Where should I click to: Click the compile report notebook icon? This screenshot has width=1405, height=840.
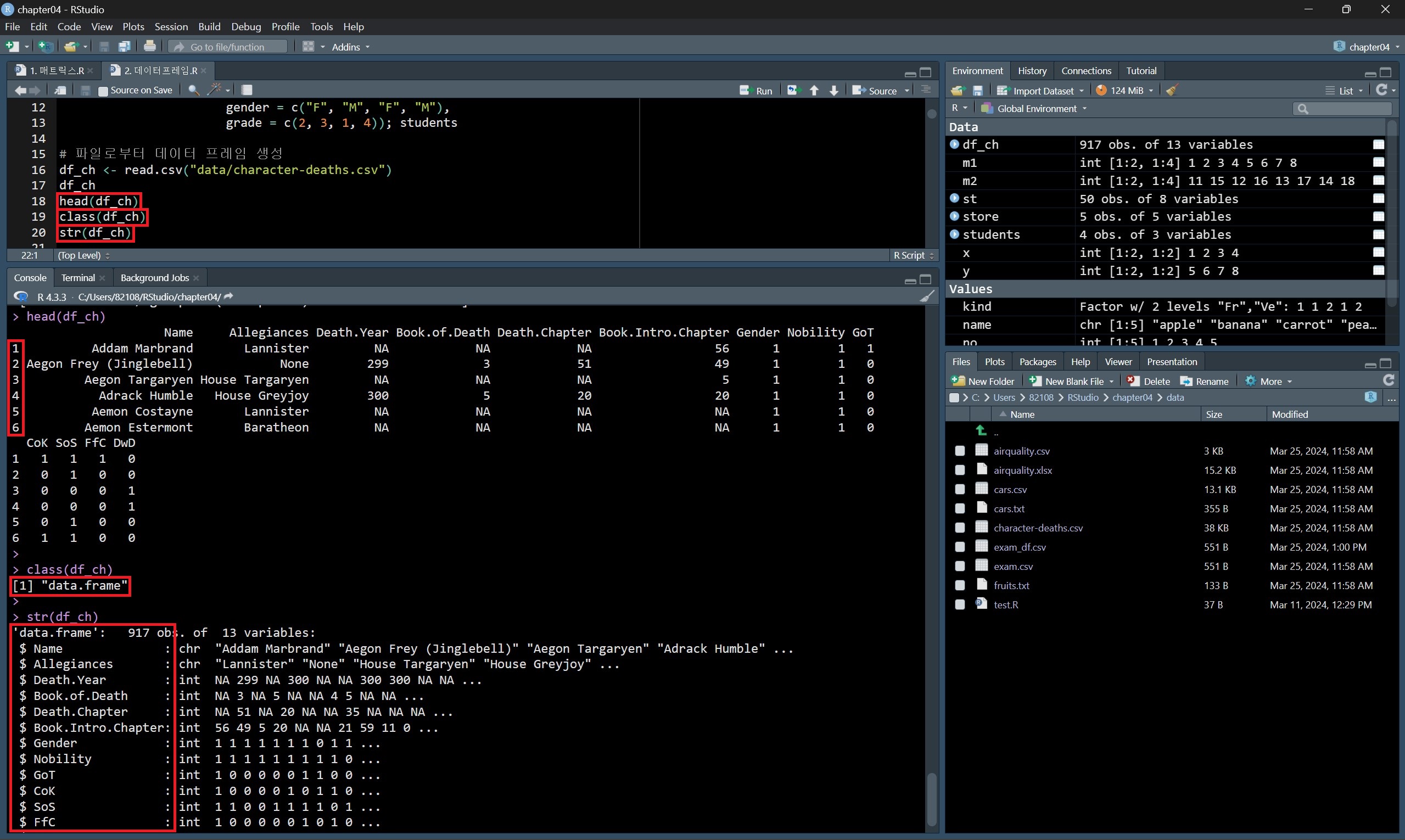coord(247,90)
